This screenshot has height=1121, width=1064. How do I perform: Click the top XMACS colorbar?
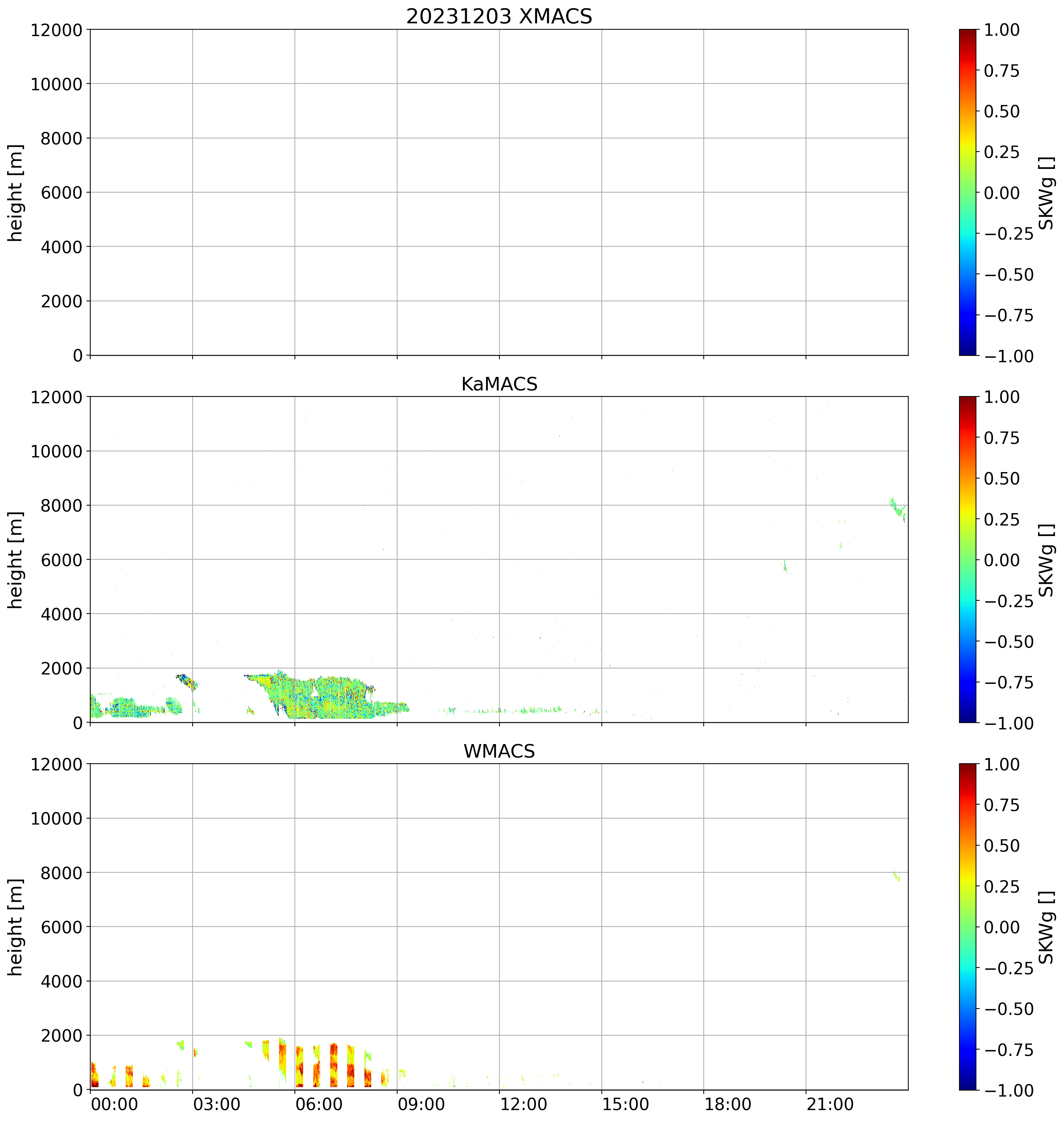[968, 192]
